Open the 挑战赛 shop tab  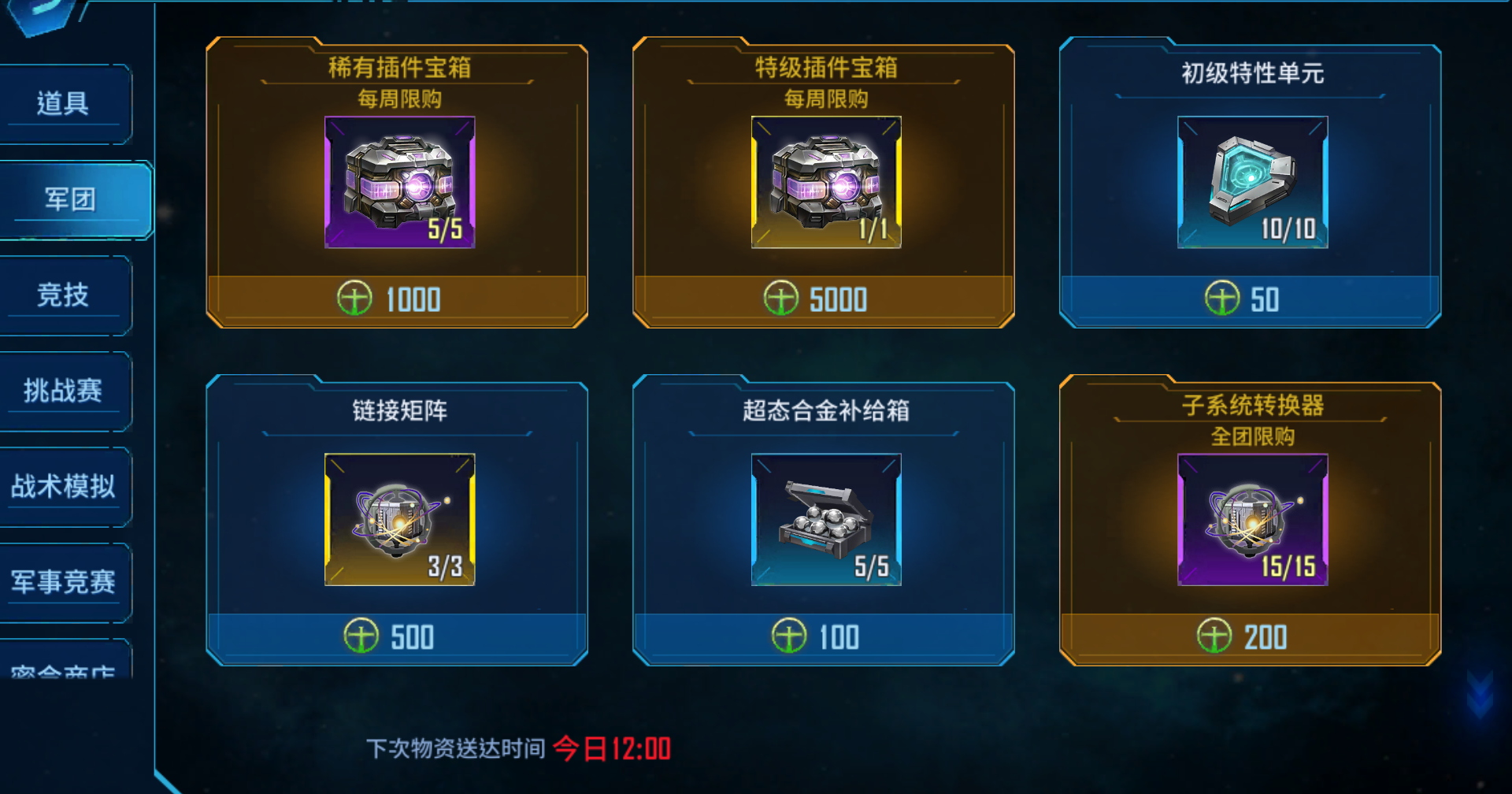(x=63, y=391)
